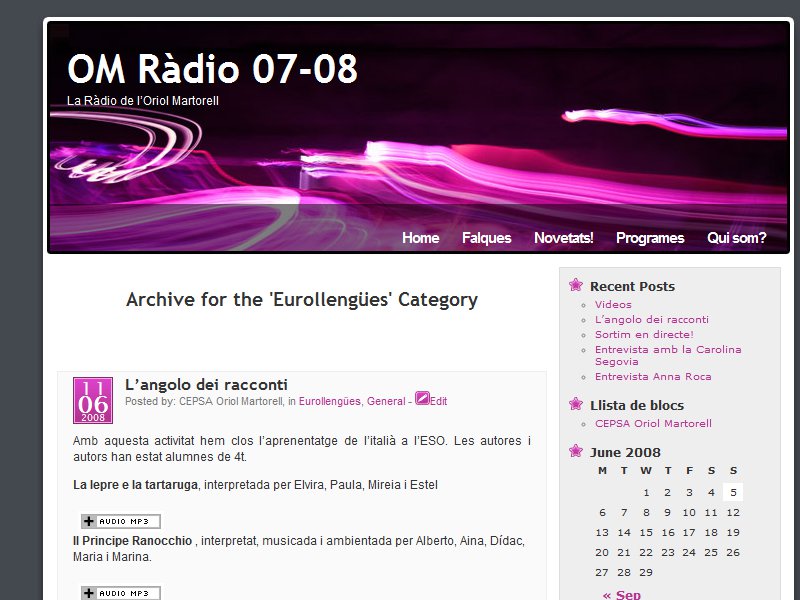This screenshot has width=800, height=600.
Task: Open the Novetats! menu item
Action: (x=563, y=238)
